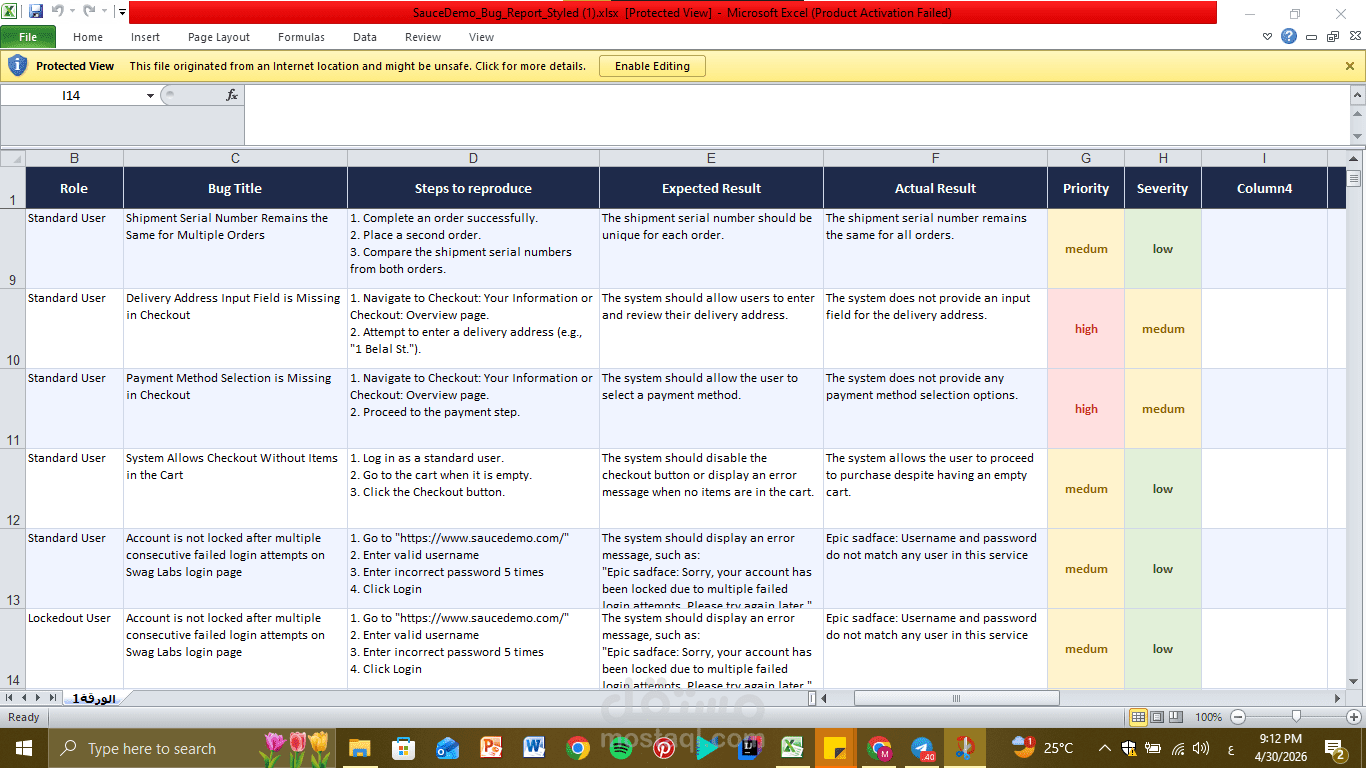Viewport: 1366px width, 768px height.
Task: Click the Enable Editing button
Action: pyautogui.click(x=652, y=66)
